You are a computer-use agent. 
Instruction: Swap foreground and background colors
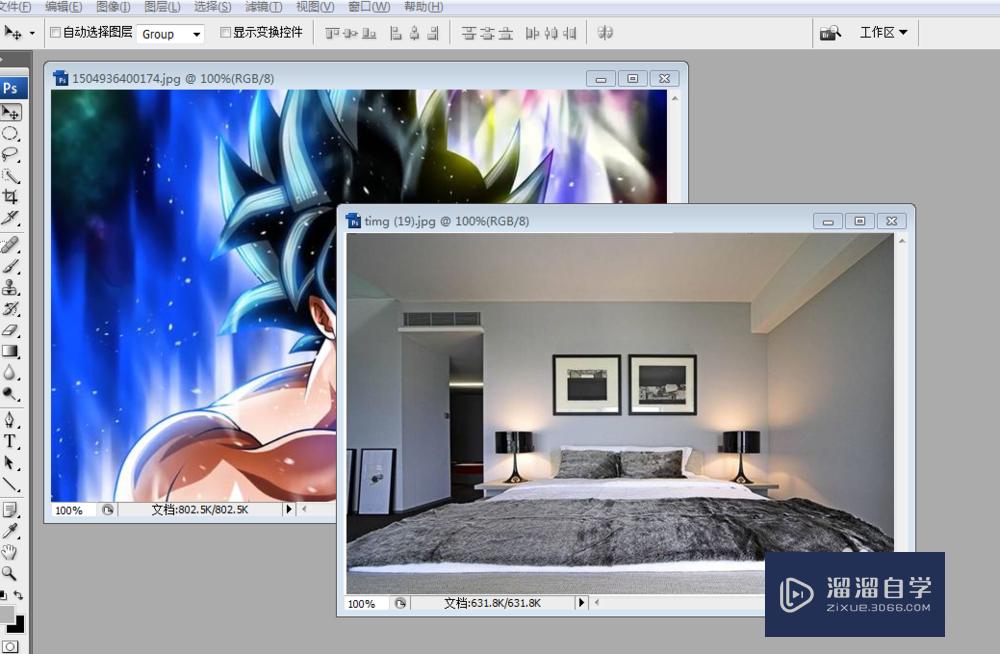18,595
